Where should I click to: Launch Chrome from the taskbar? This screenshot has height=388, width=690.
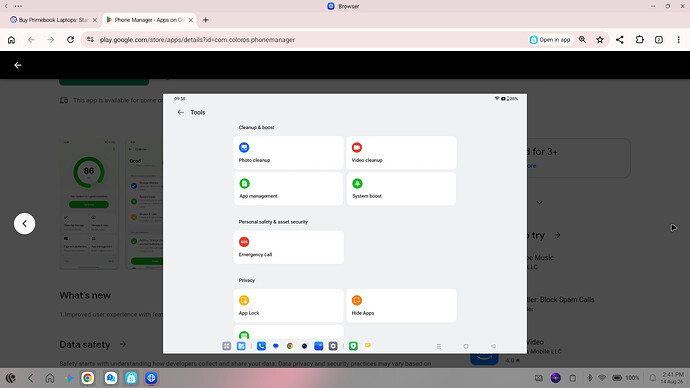(x=88, y=378)
